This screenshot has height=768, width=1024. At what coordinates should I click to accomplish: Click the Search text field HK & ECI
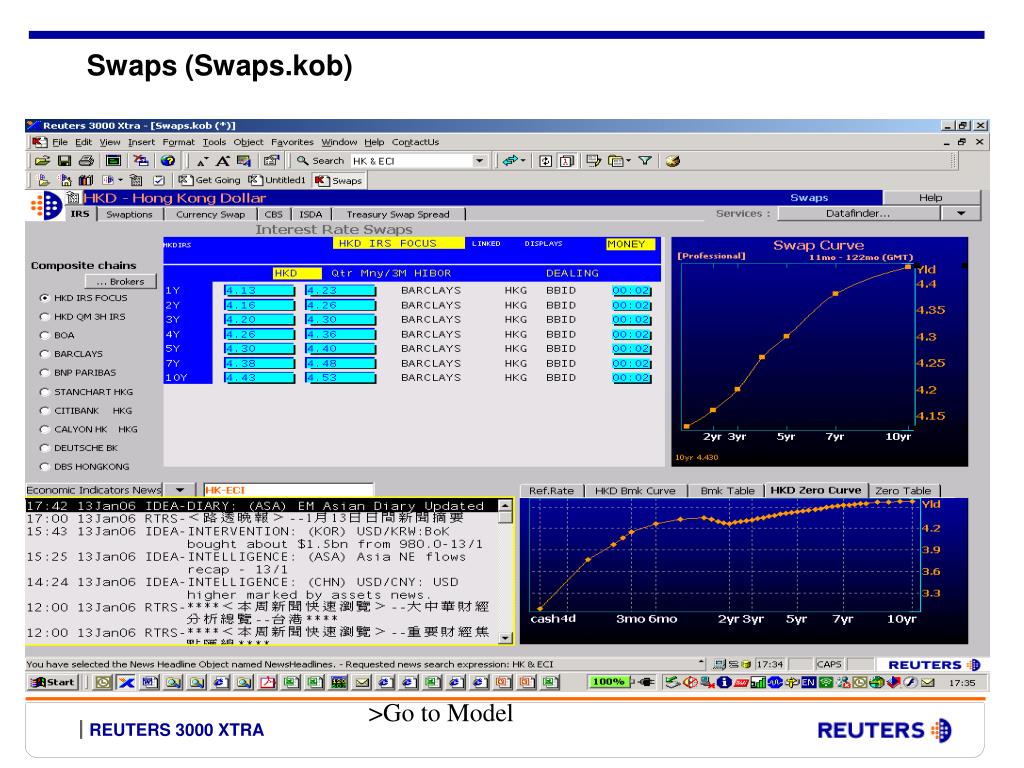pyautogui.click(x=412, y=161)
